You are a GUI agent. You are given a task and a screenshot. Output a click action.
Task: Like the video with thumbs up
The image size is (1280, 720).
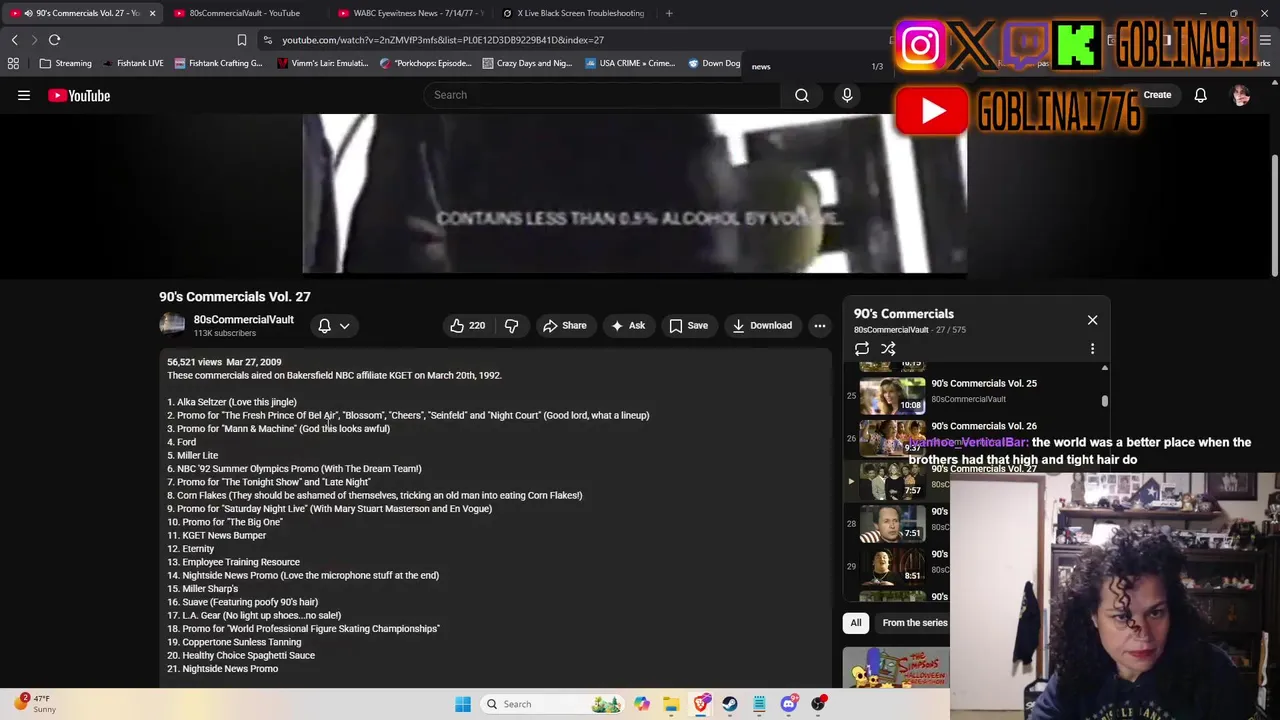click(467, 325)
